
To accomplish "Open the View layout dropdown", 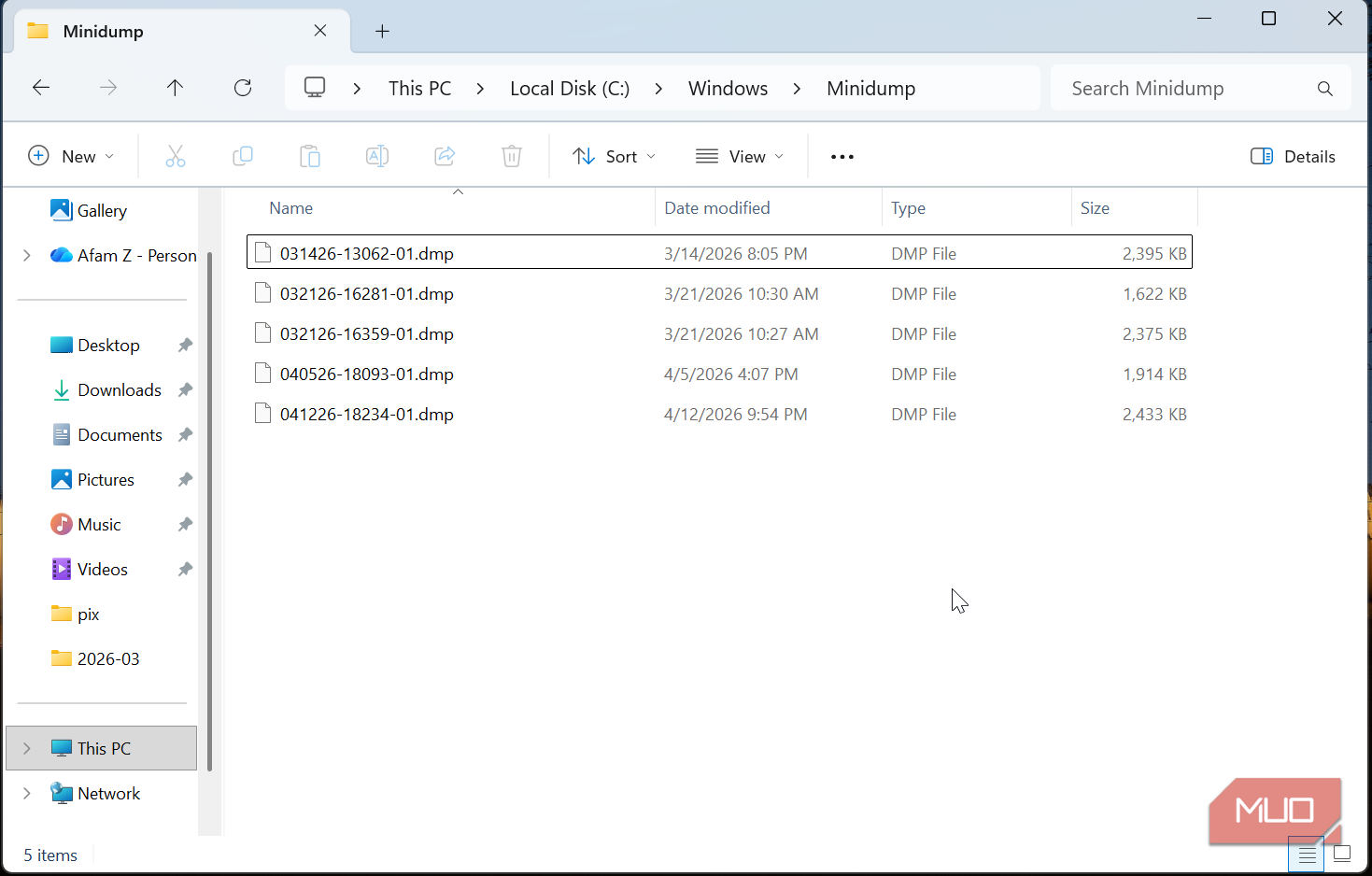I will (x=740, y=156).
